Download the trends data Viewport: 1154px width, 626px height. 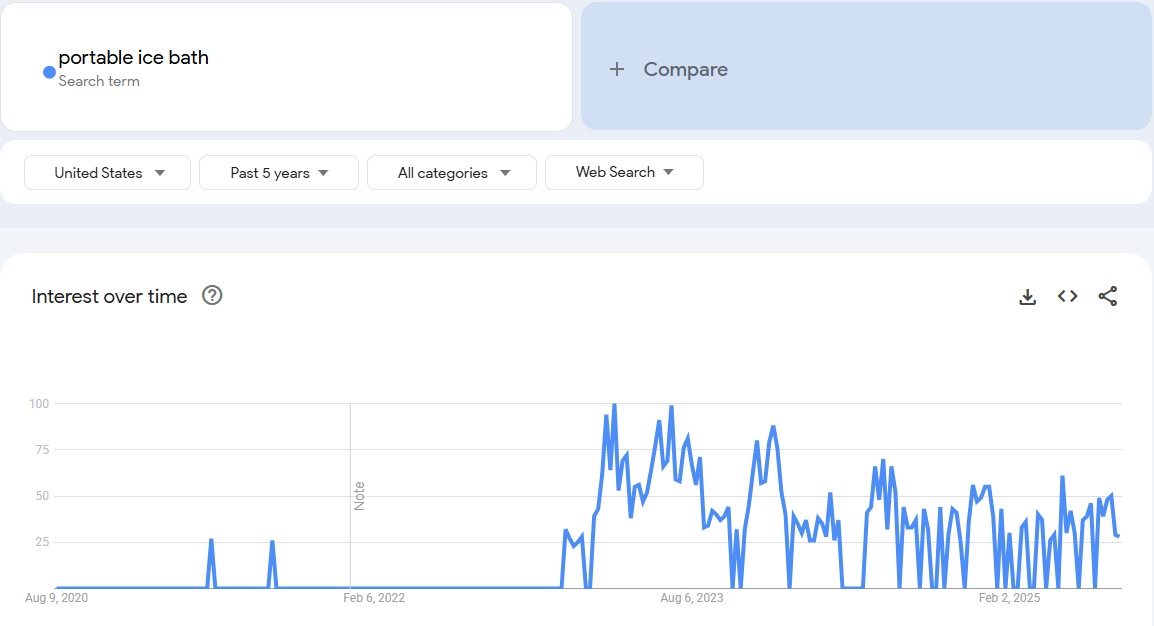click(x=1027, y=296)
